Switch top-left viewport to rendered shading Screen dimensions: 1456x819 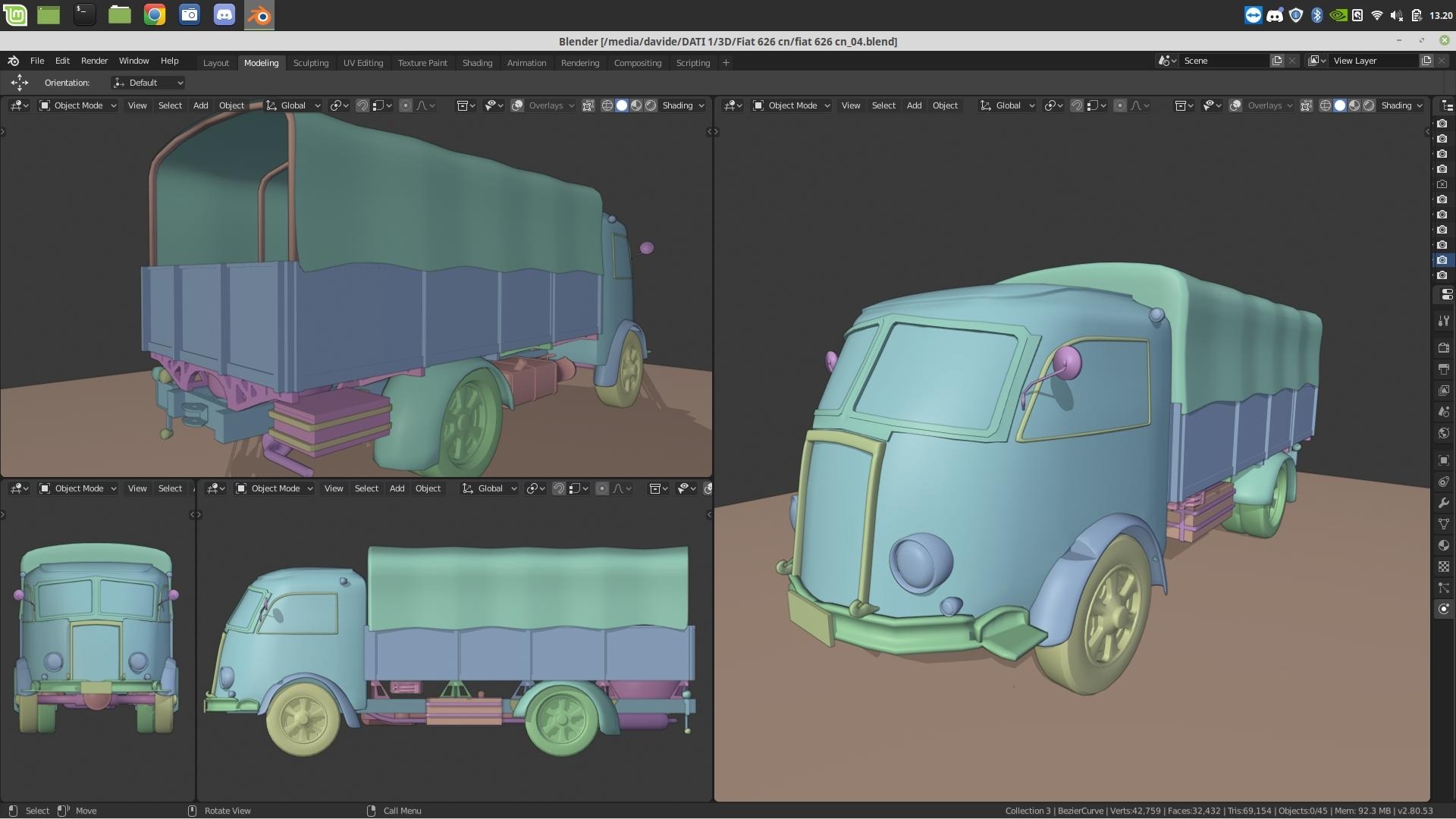[x=651, y=105]
